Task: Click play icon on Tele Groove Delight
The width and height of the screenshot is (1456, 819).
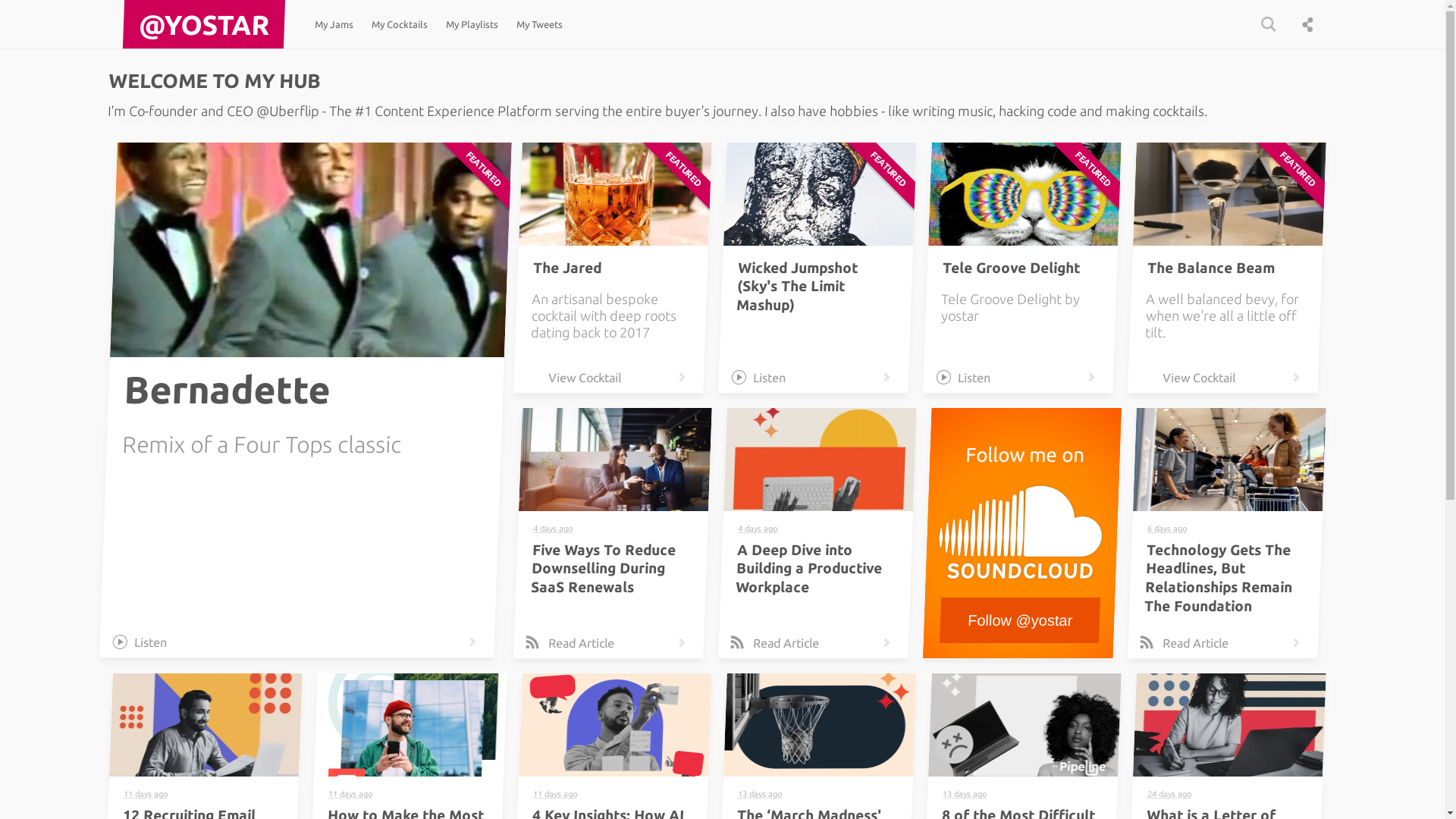Action: 943,378
